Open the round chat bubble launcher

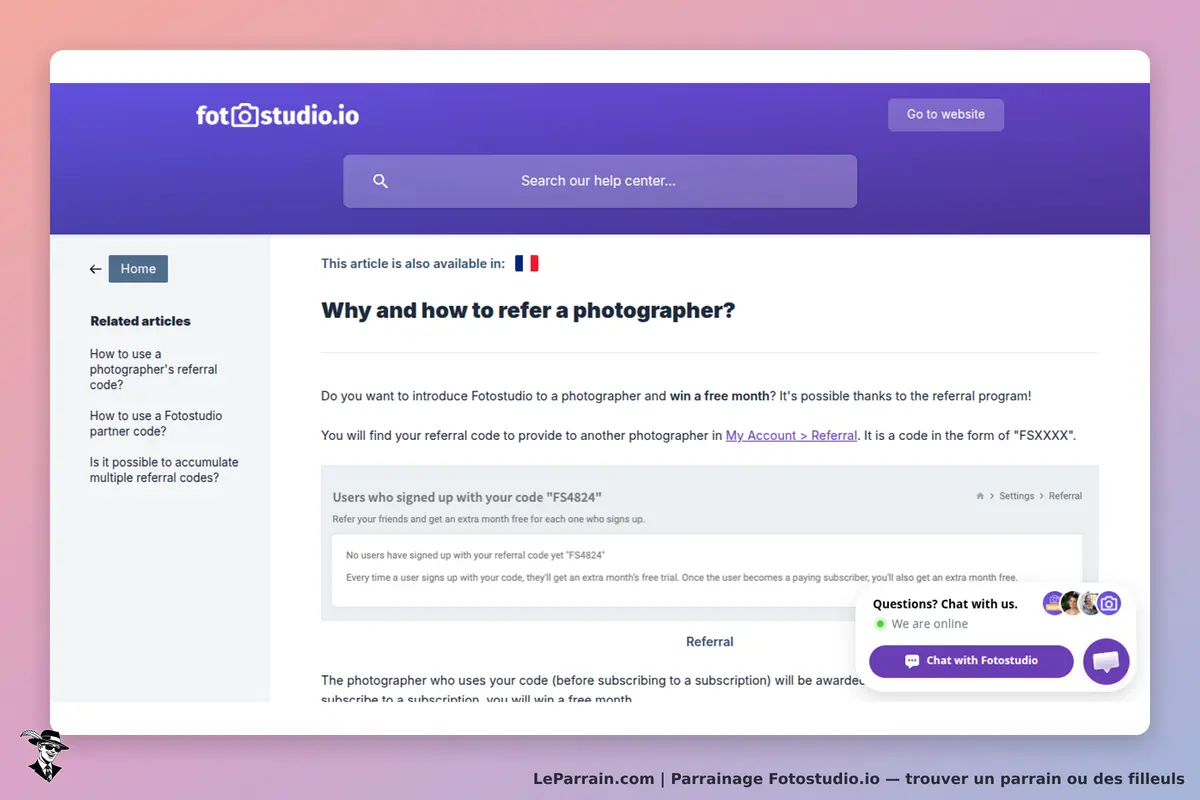pyautogui.click(x=1106, y=661)
